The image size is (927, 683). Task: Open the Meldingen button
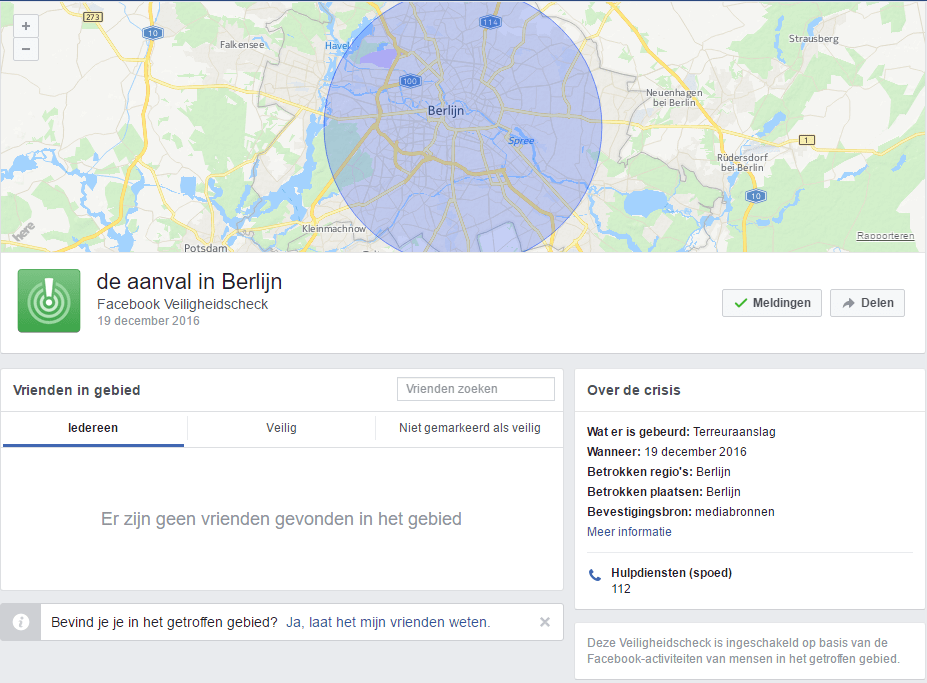tap(772, 303)
